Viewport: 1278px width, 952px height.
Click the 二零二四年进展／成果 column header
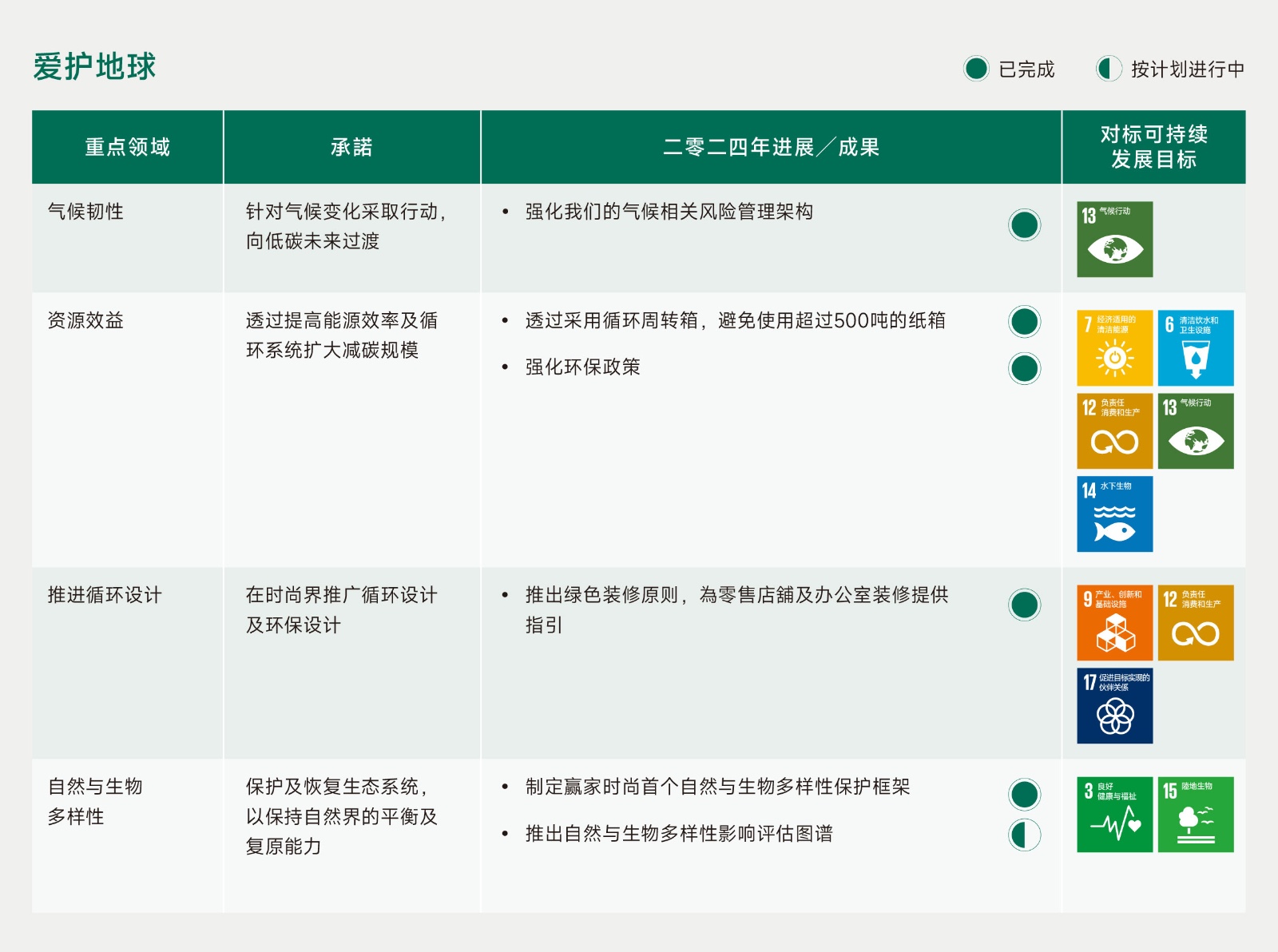click(771, 147)
